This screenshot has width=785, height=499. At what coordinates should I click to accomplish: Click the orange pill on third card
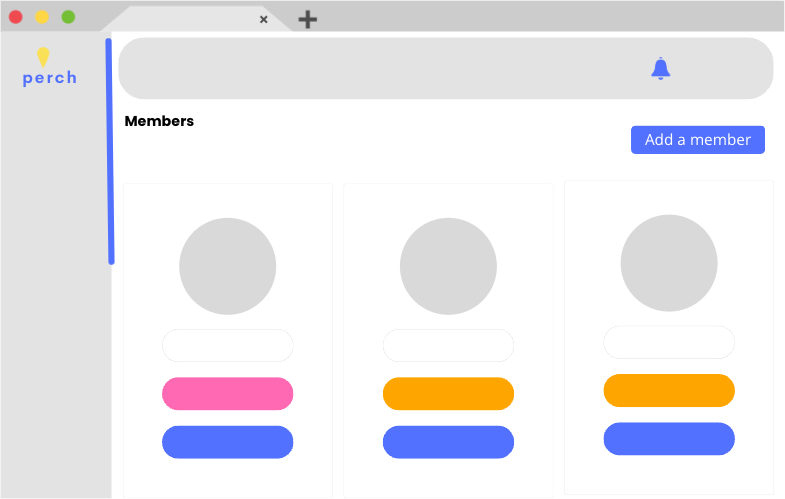(x=669, y=390)
